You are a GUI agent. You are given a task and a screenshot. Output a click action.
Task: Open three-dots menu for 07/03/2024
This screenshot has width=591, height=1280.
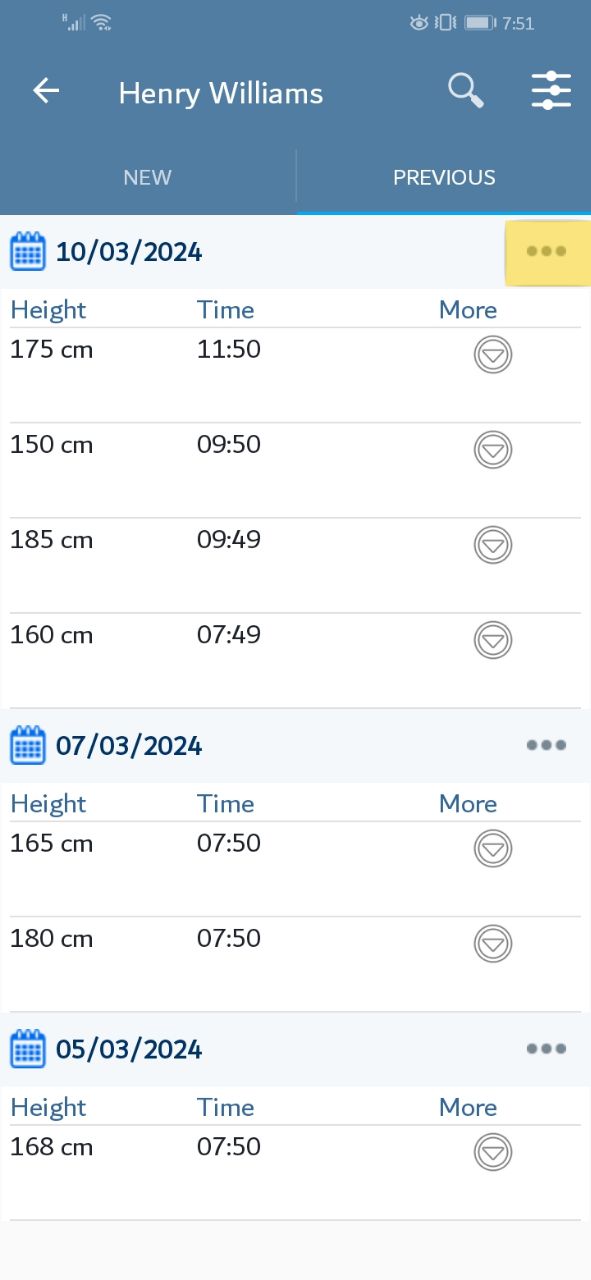click(x=547, y=745)
